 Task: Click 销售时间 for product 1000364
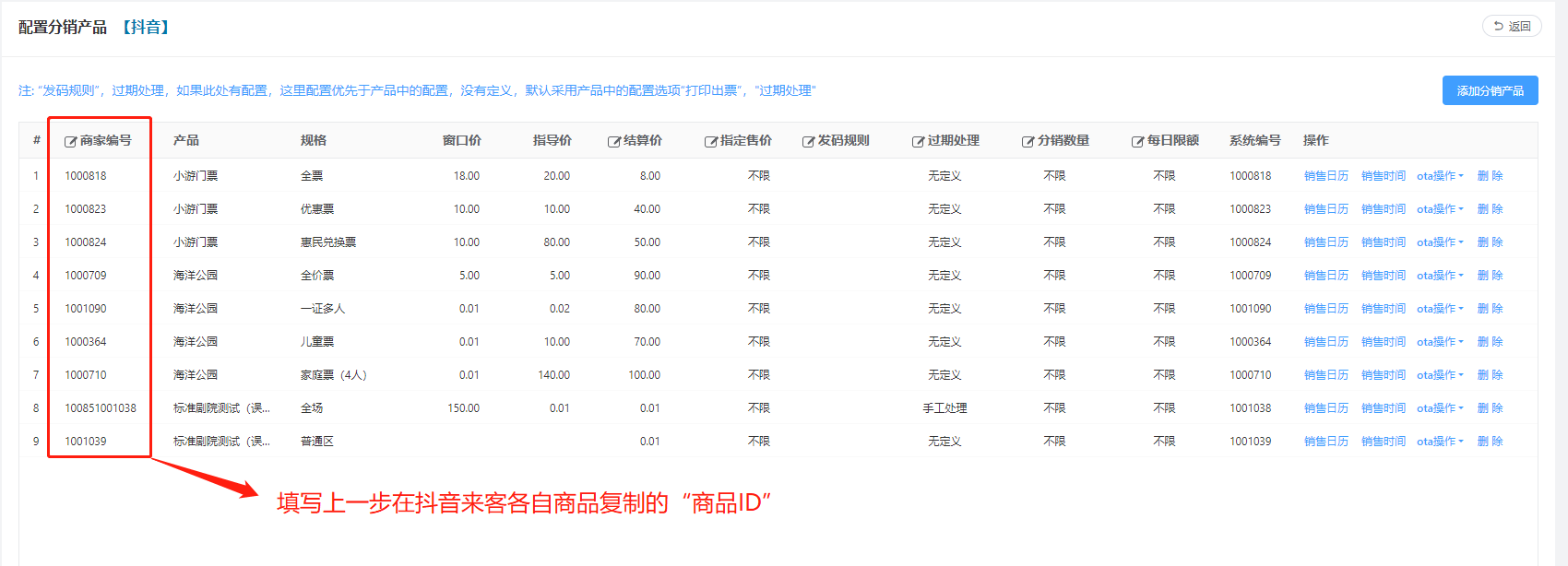click(1383, 342)
